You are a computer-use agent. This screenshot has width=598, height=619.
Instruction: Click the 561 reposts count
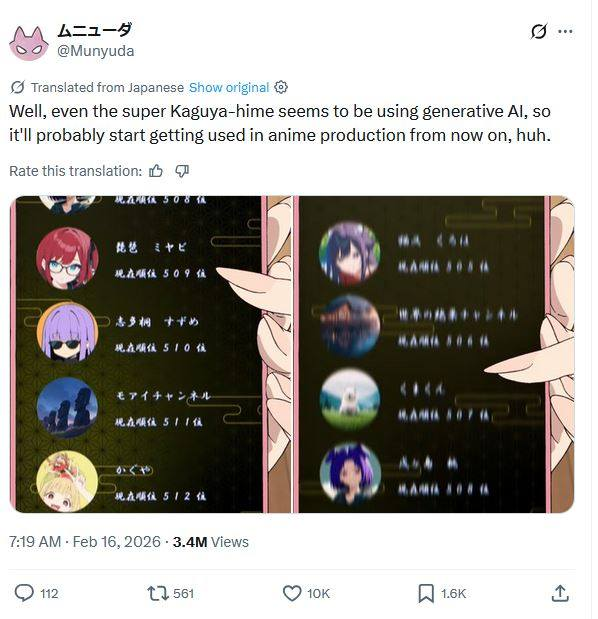184,593
